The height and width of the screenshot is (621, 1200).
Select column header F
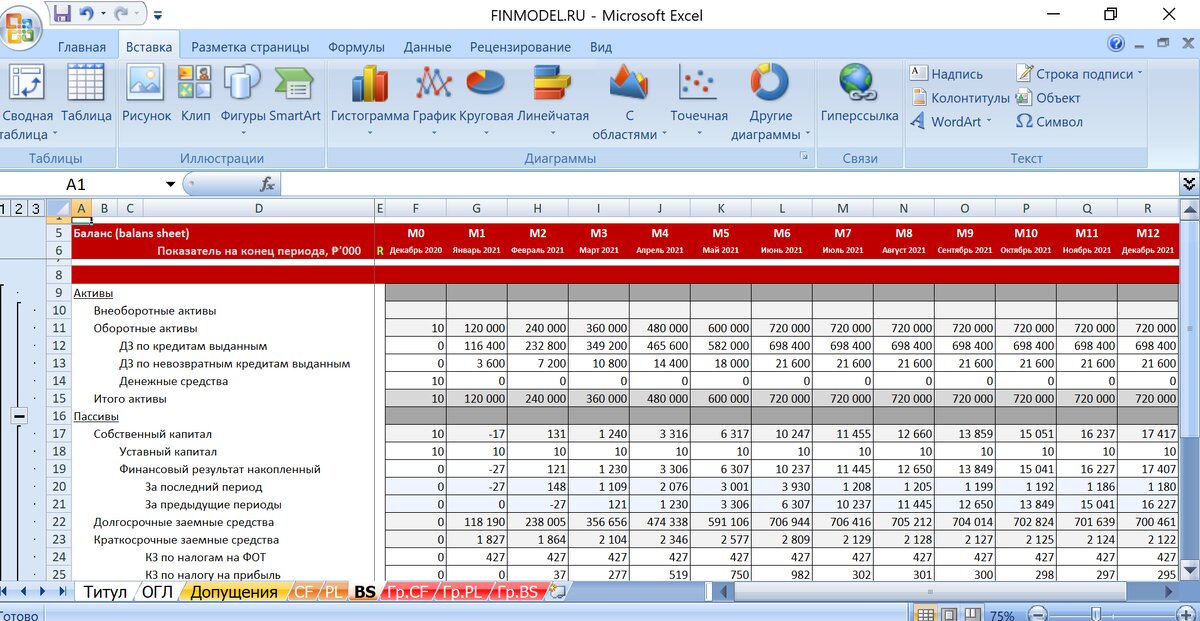(415, 208)
